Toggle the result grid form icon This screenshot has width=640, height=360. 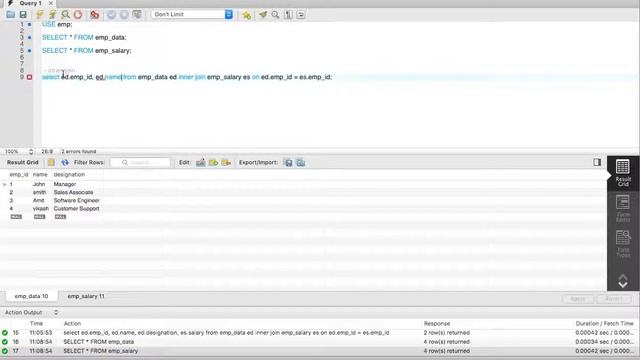click(51, 162)
